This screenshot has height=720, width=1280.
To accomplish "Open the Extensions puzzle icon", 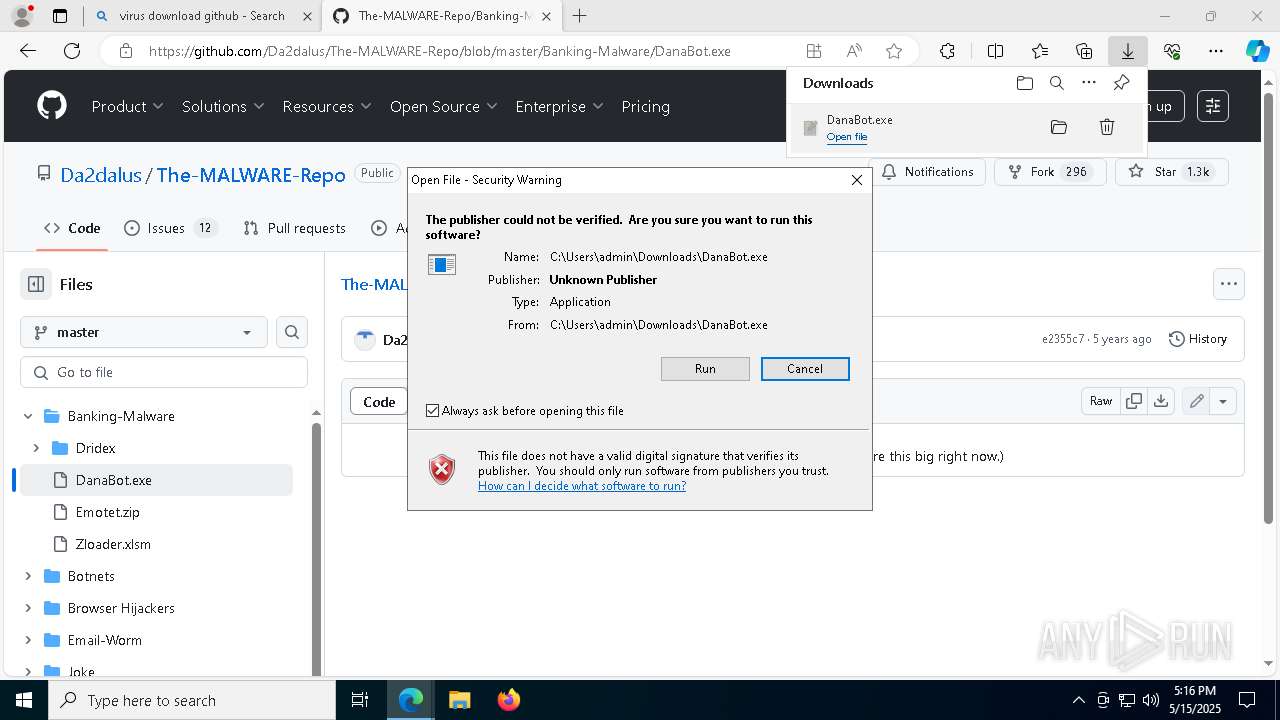I will click(947, 51).
